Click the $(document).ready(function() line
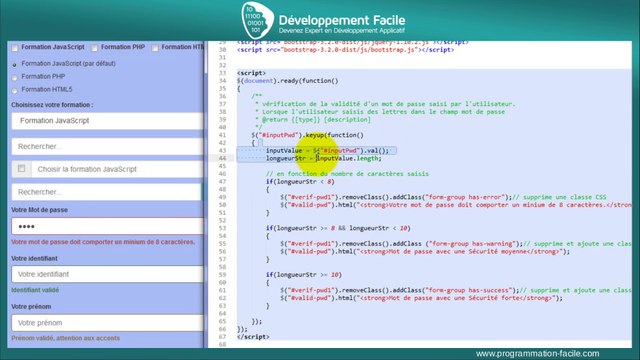640x360 pixels. tap(287, 81)
